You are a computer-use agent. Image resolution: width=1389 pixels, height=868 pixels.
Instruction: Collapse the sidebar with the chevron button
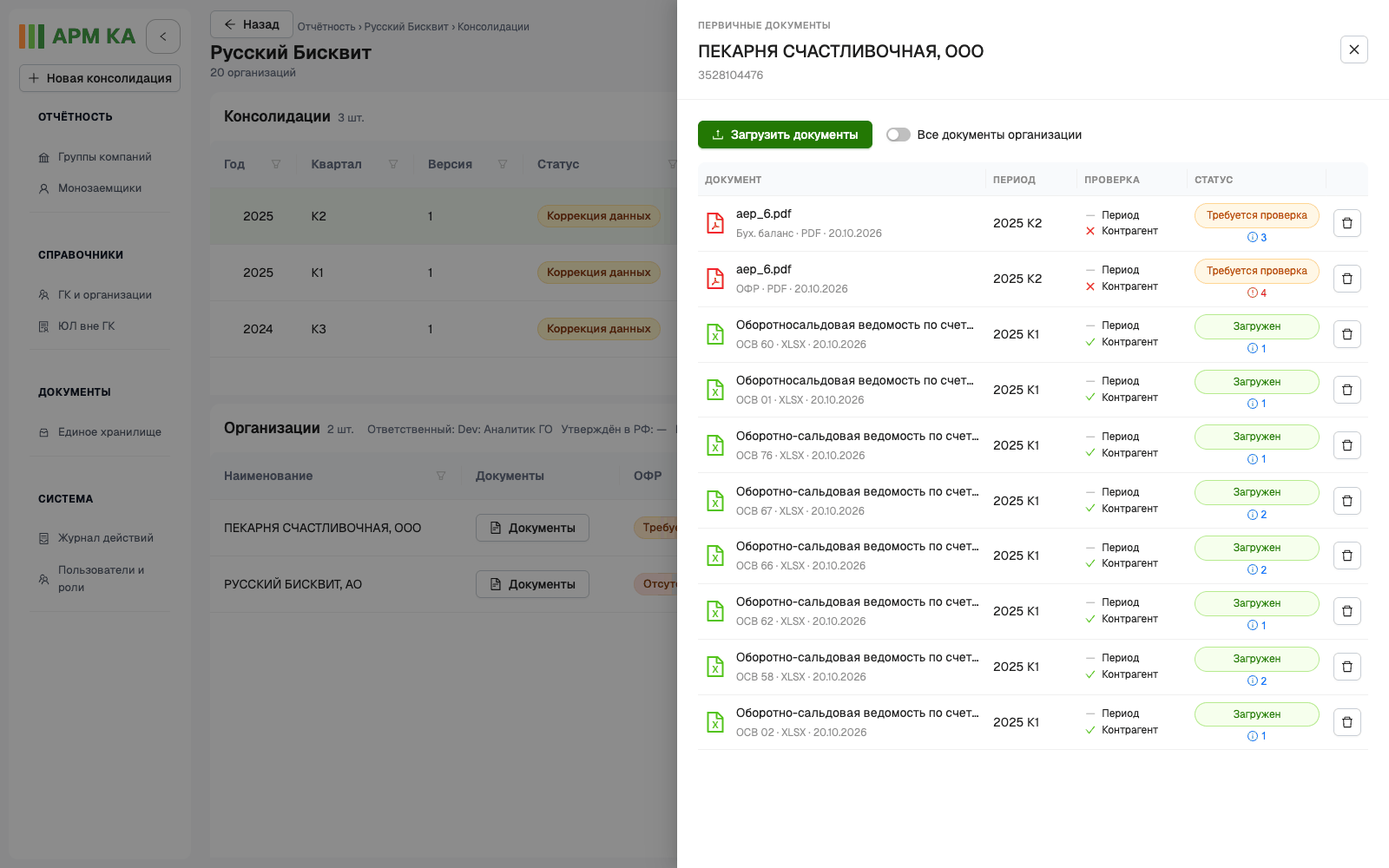[x=163, y=36]
